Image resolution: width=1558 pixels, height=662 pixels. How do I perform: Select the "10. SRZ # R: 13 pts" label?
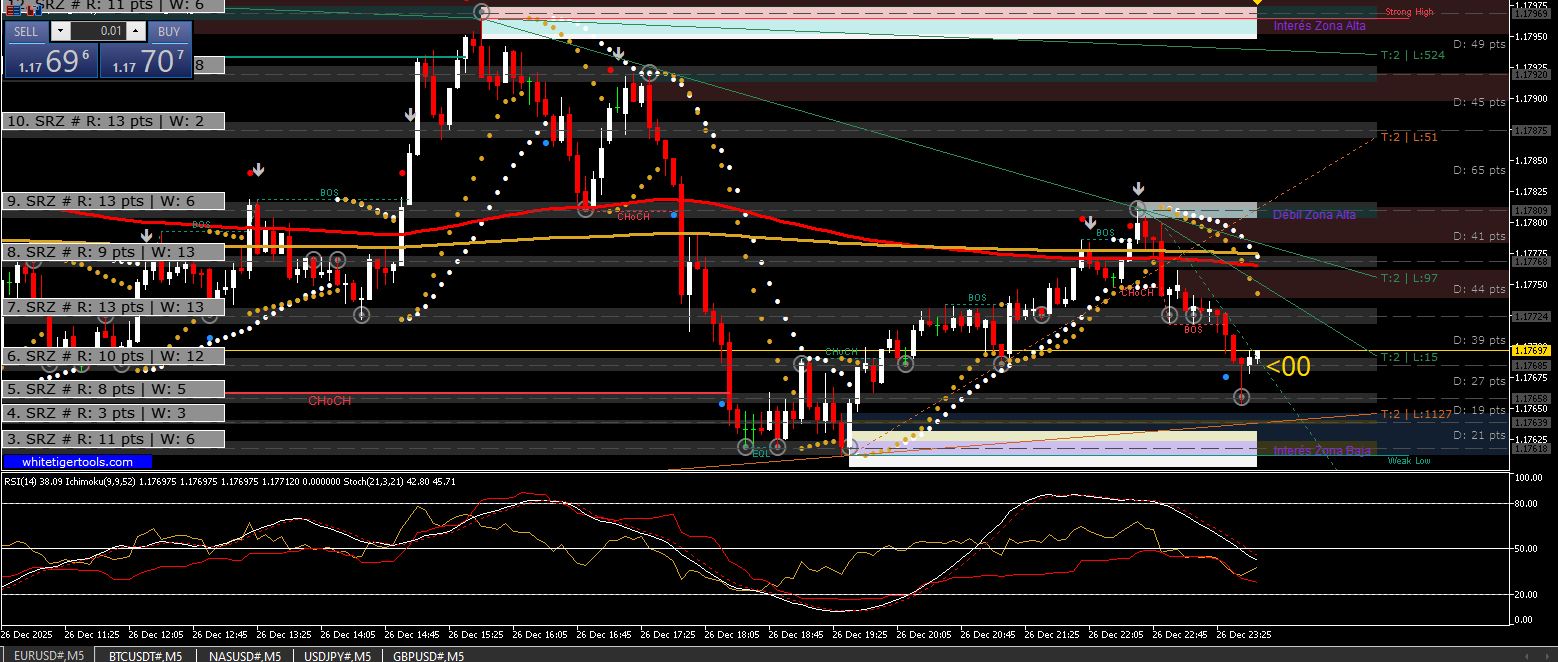pyautogui.click(x=113, y=121)
